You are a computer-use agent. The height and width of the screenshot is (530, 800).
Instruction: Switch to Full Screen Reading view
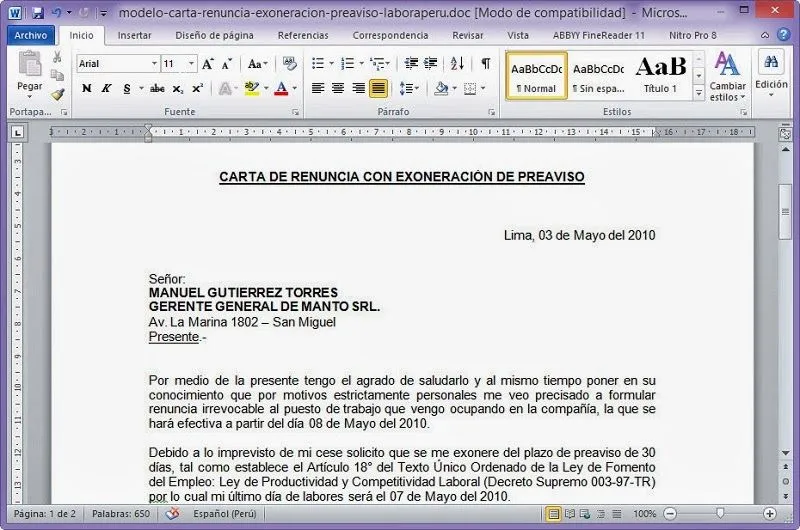570,514
